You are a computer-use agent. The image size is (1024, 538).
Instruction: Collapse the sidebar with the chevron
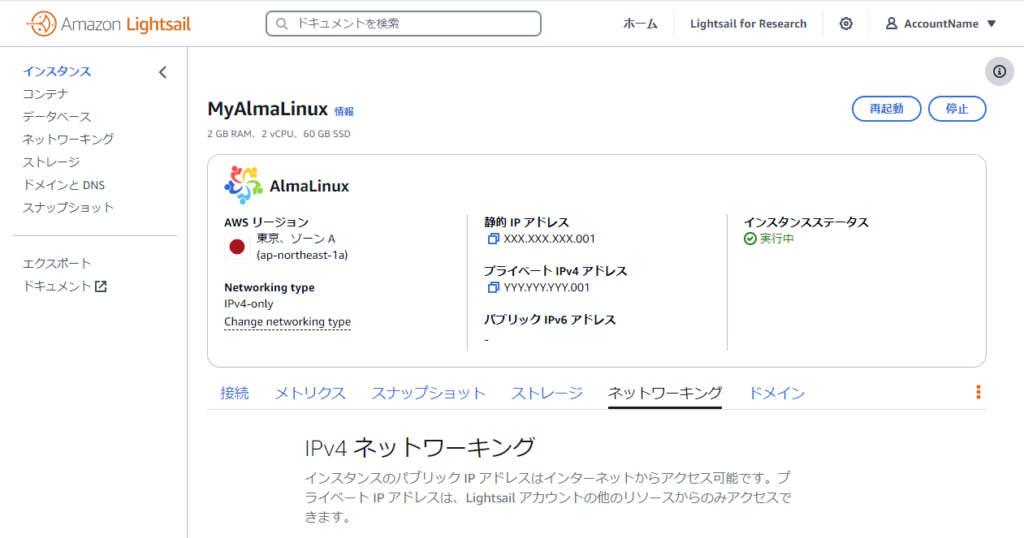163,72
